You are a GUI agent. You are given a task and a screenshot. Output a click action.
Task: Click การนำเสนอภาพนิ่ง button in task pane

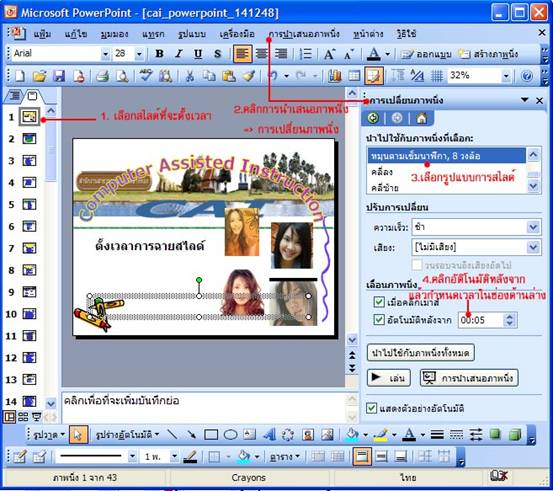(469, 378)
